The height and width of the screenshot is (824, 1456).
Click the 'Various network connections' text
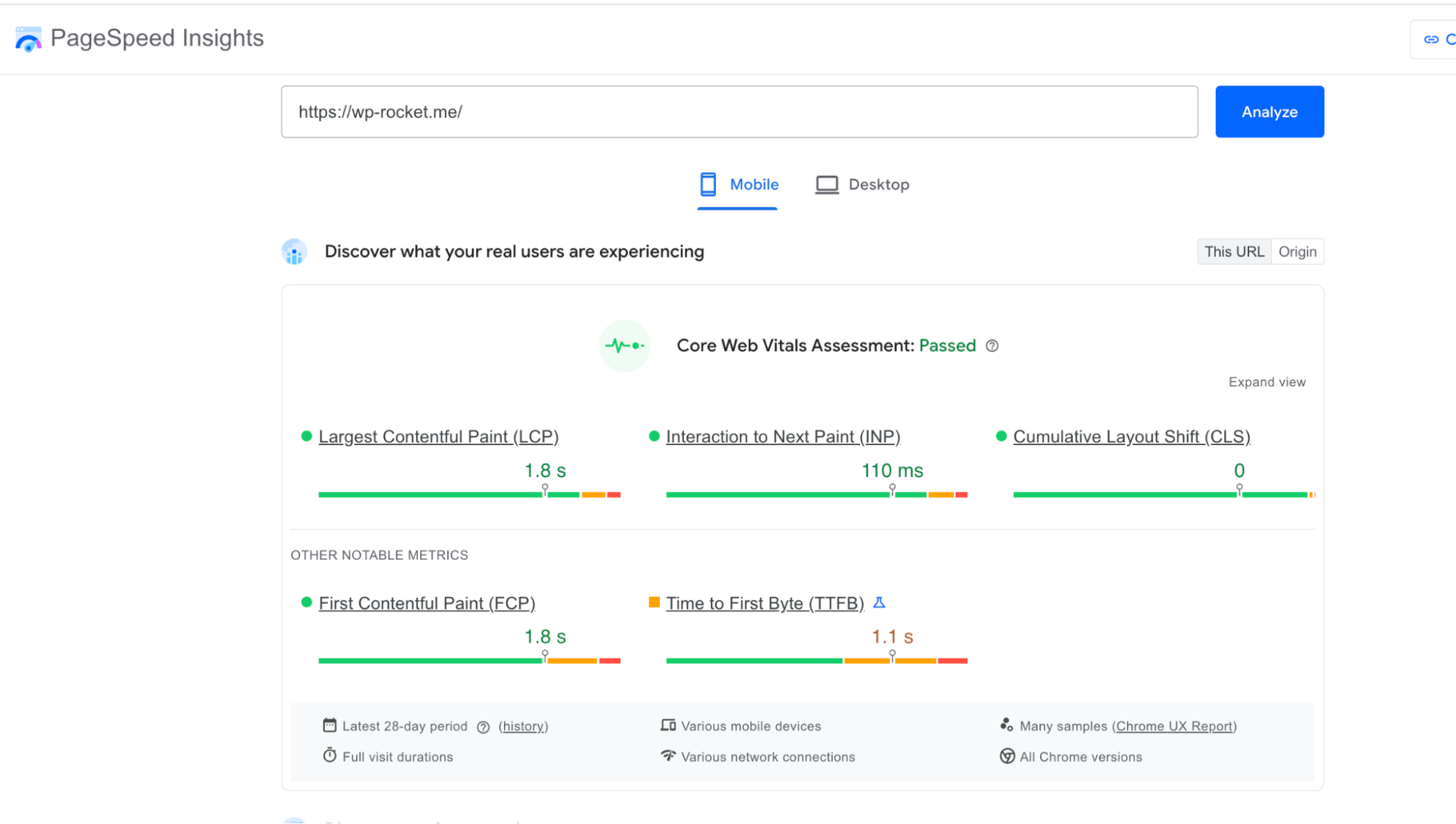click(x=768, y=757)
